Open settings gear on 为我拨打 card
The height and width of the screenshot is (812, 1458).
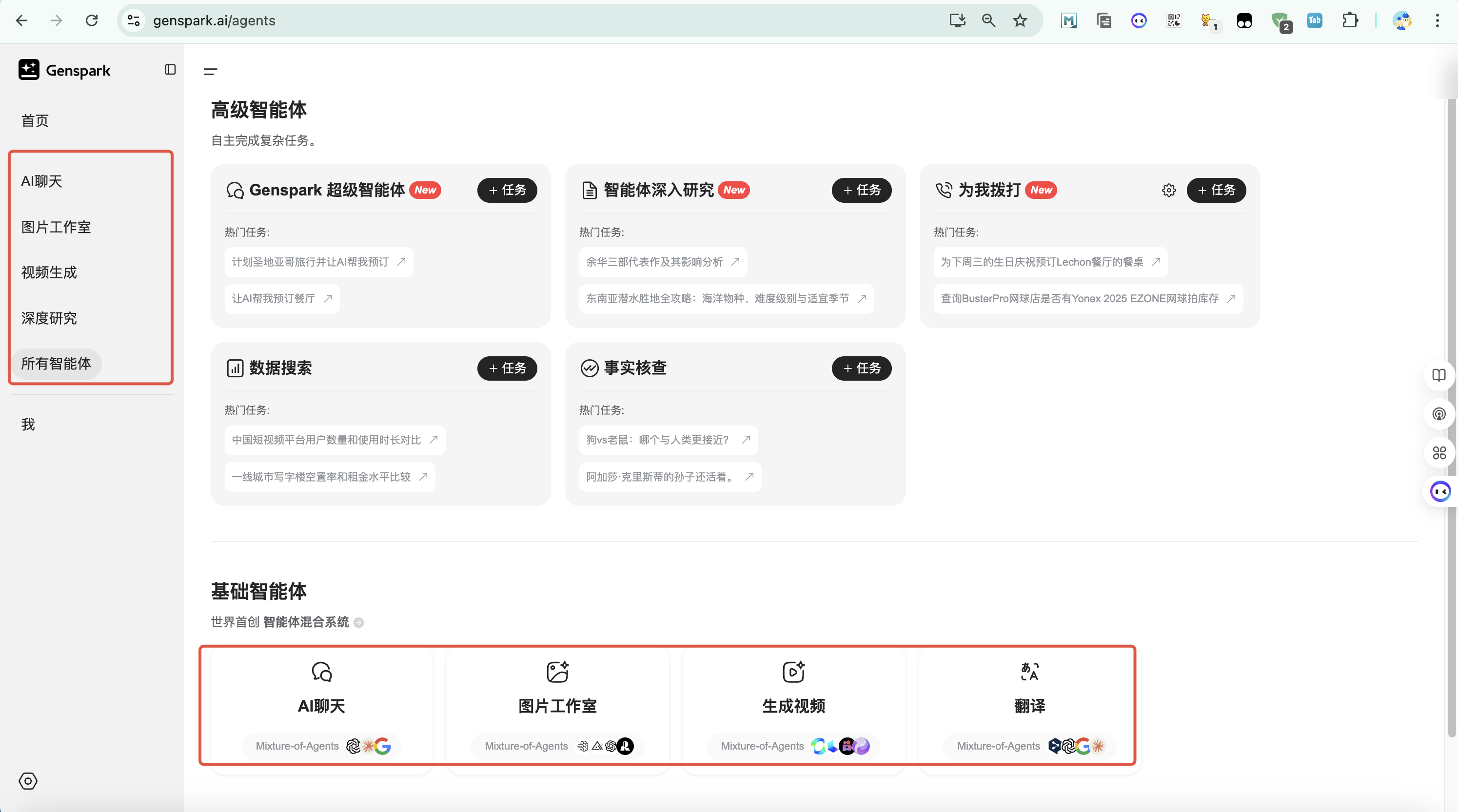1169,190
